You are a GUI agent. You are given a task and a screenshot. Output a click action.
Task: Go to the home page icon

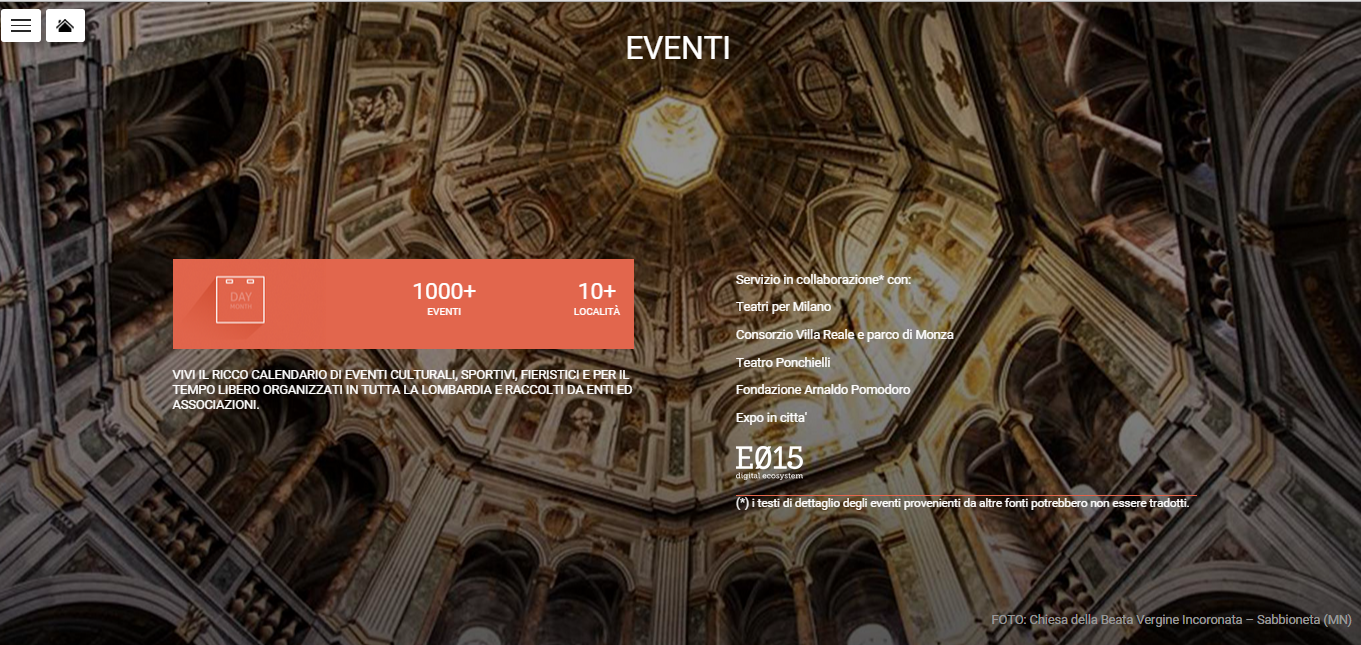[65, 25]
